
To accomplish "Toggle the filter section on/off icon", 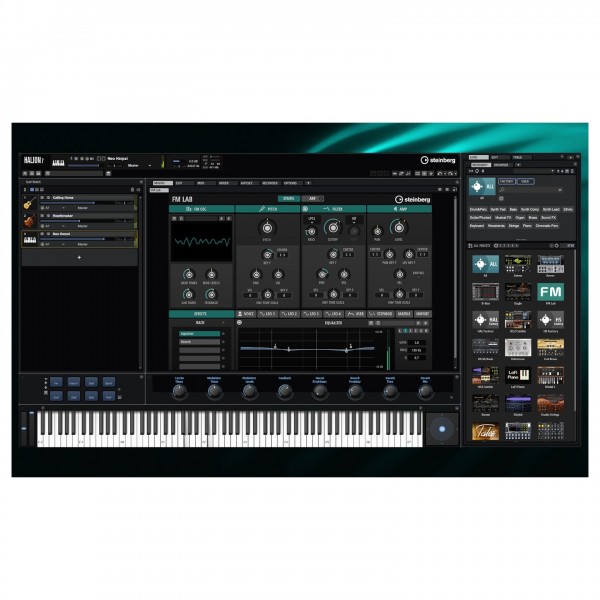I will tap(305, 209).
